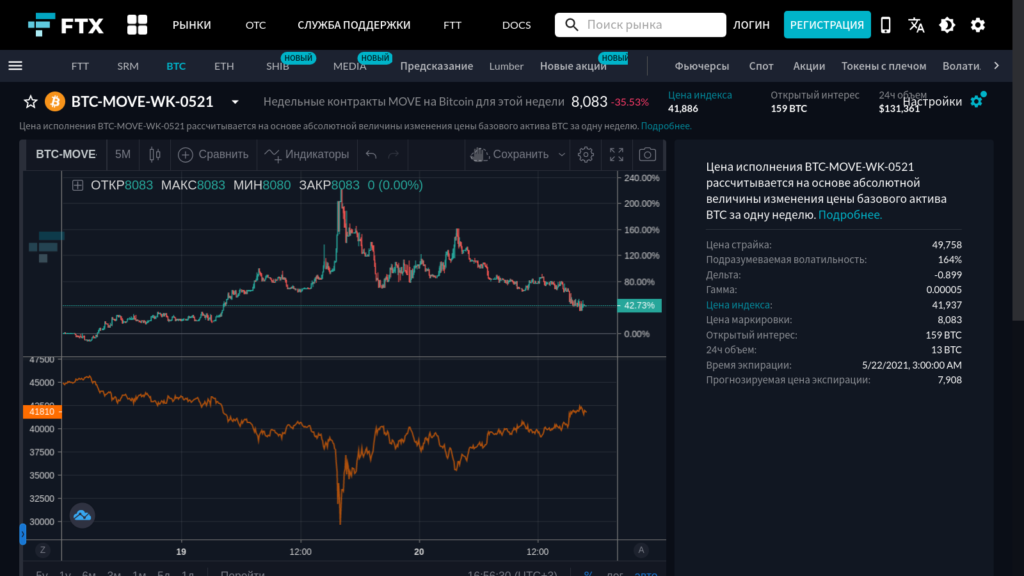Toggle theme with the moon icon

coord(945,24)
